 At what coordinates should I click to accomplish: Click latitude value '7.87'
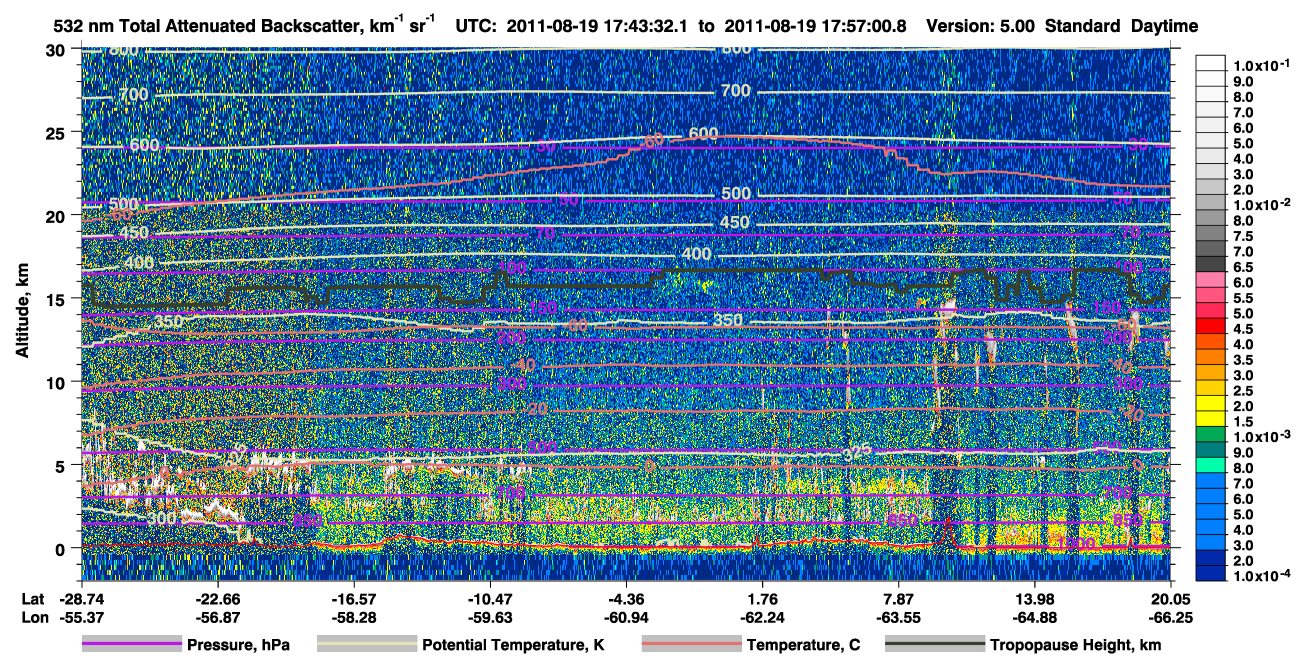coord(899,599)
